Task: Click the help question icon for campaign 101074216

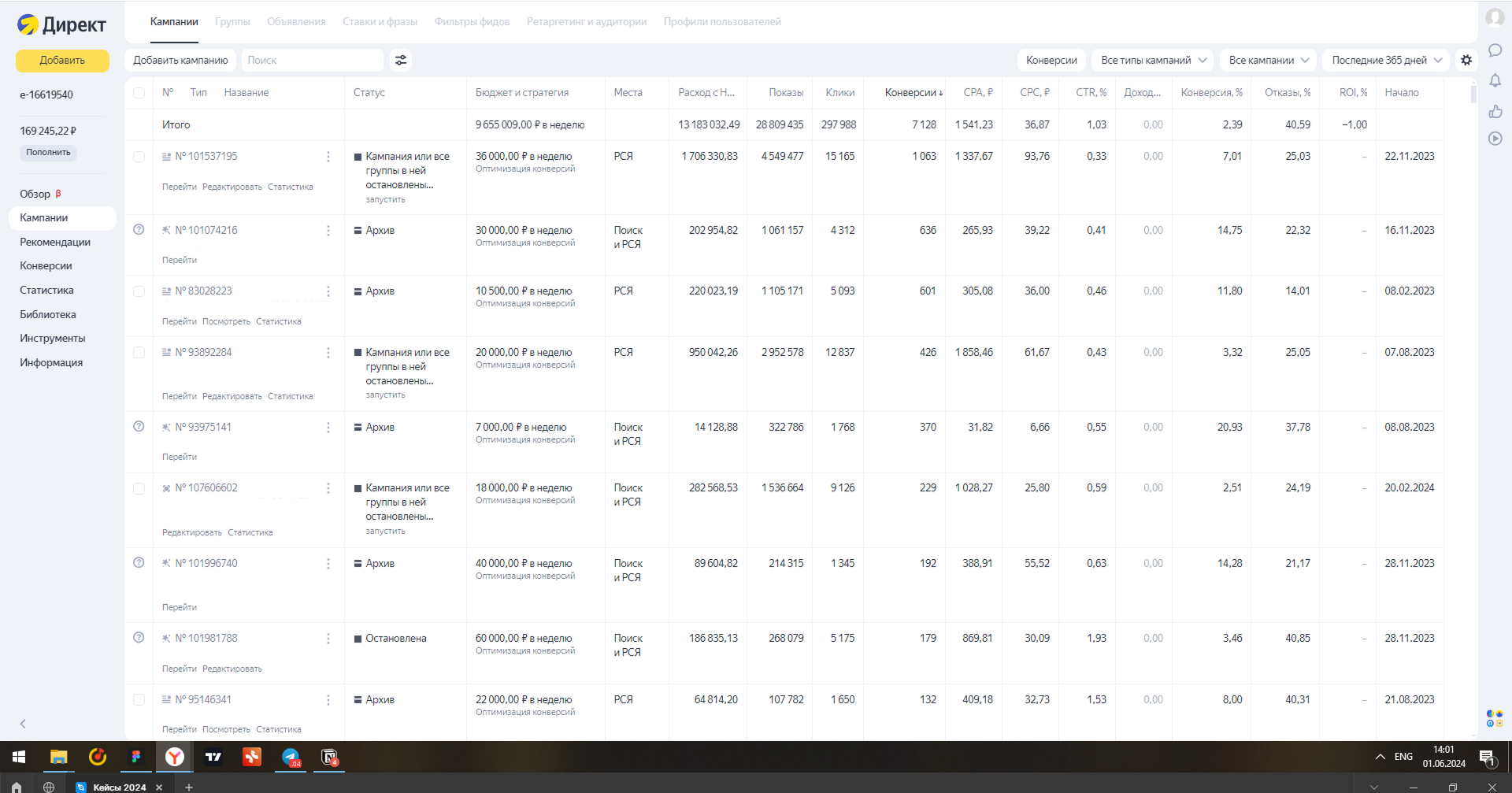Action: click(x=139, y=230)
